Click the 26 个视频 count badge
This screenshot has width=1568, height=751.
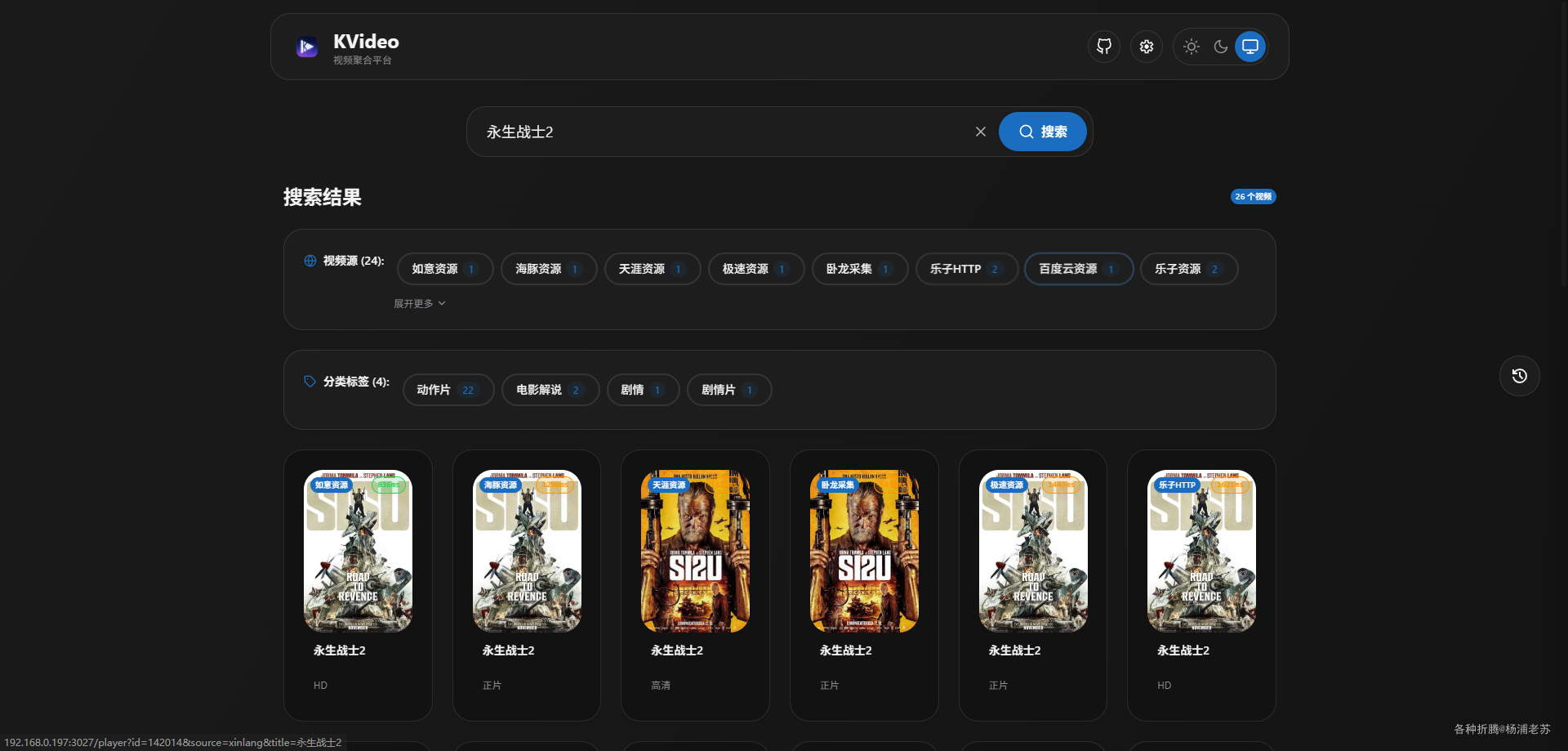(1254, 196)
